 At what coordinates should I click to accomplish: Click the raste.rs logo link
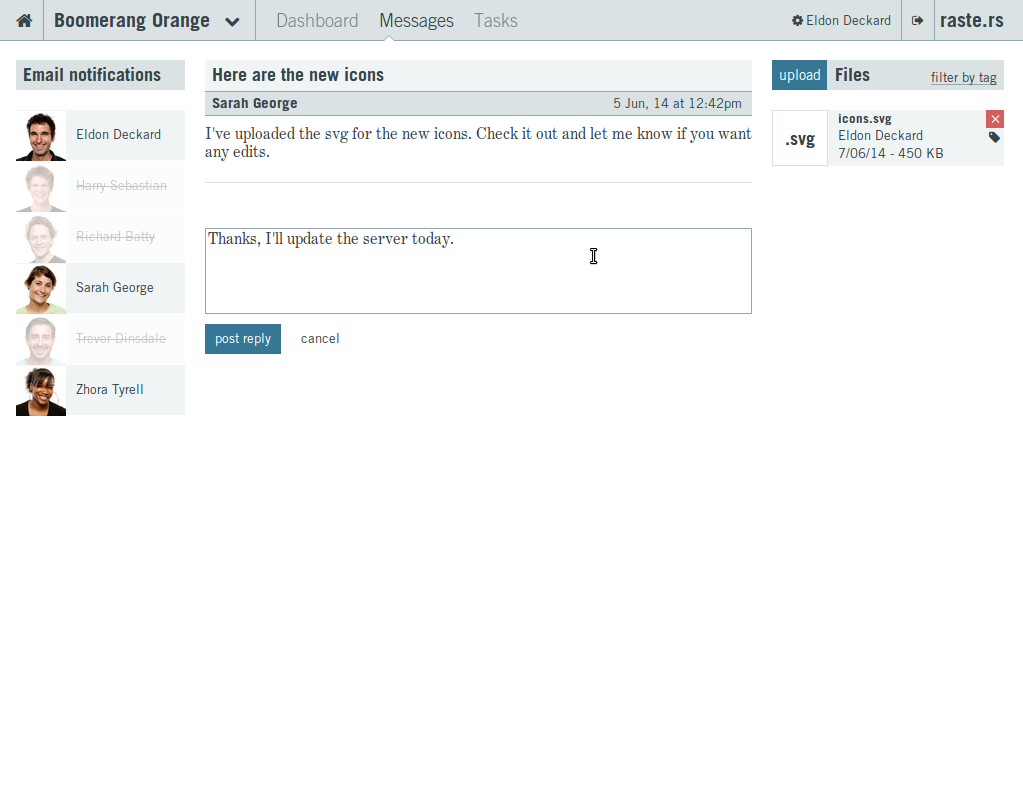pos(971,20)
